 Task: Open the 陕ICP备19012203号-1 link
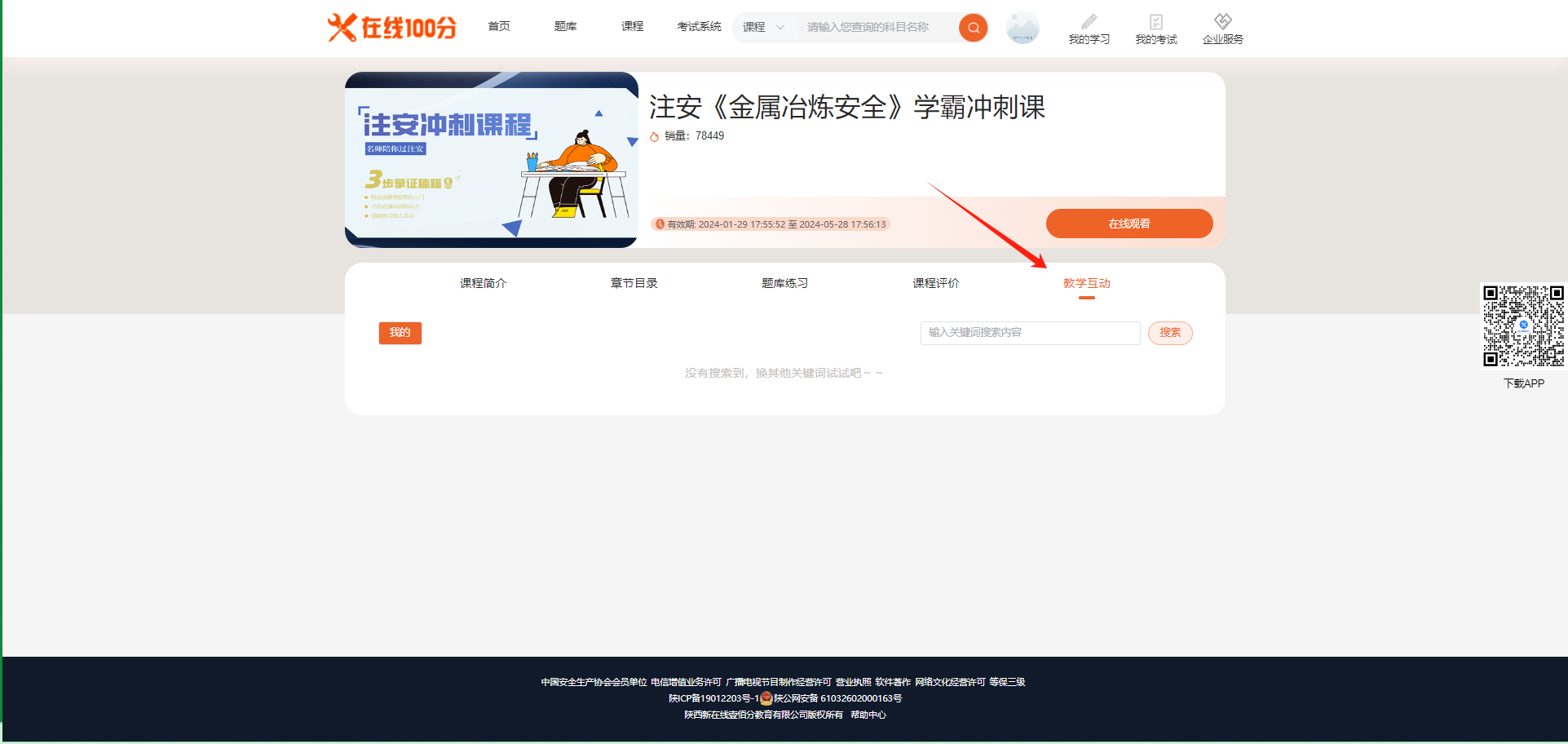click(713, 698)
